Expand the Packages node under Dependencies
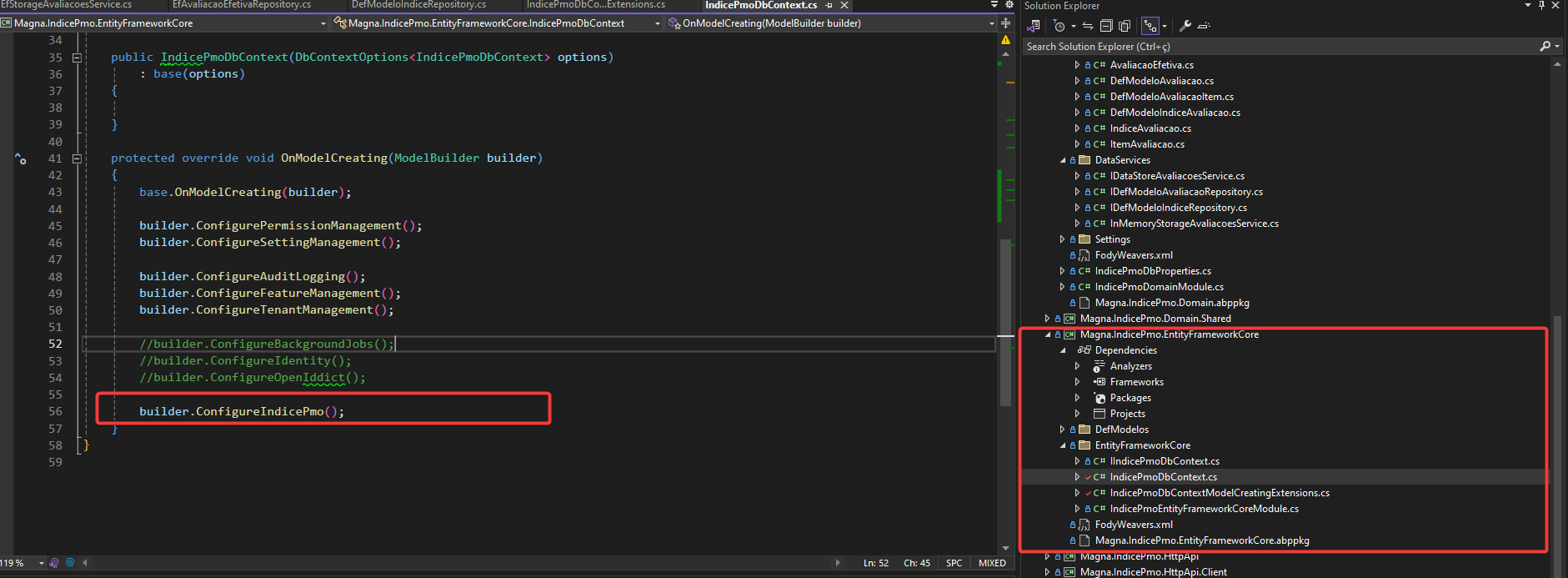The height and width of the screenshot is (578, 1568). click(x=1077, y=398)
